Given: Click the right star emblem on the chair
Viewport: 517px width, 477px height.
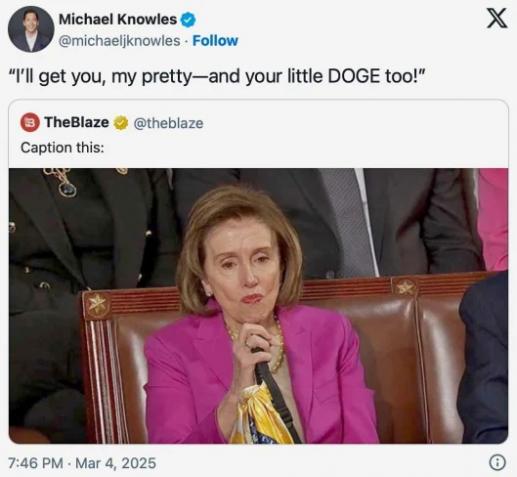Looking at the screenshot, I should (x=404, y=288).
